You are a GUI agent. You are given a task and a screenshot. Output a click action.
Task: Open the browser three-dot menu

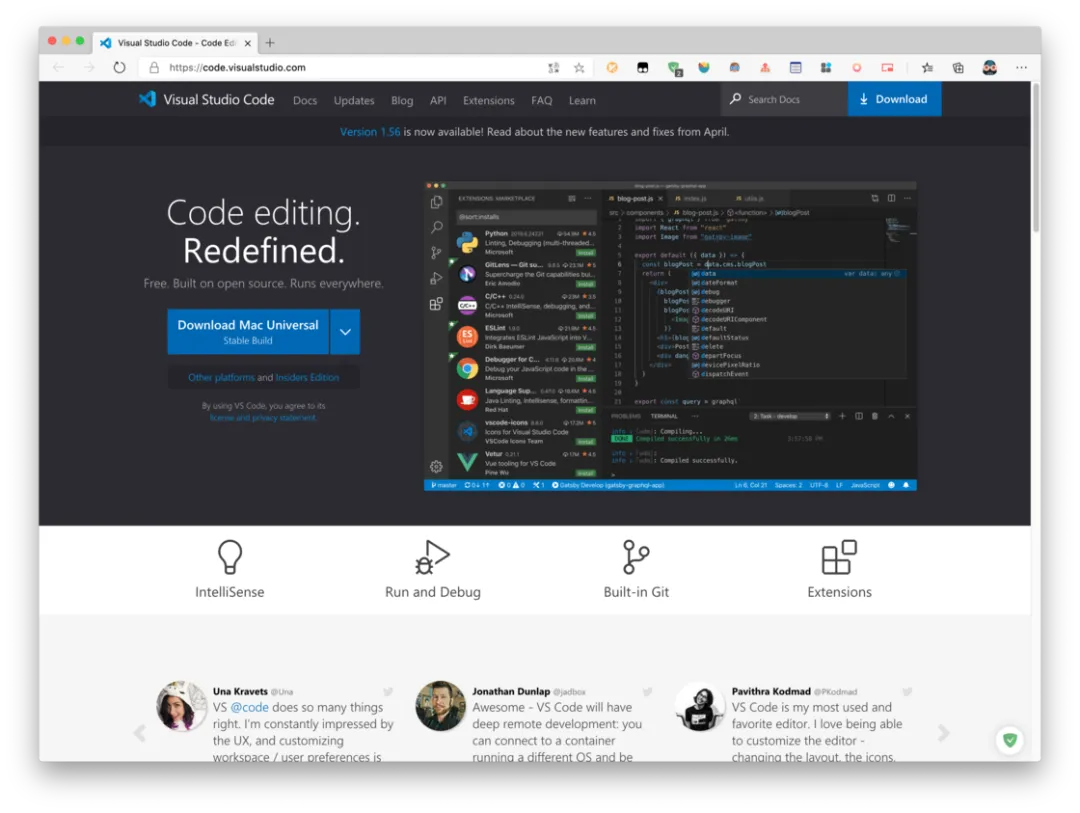(1021, 68)
